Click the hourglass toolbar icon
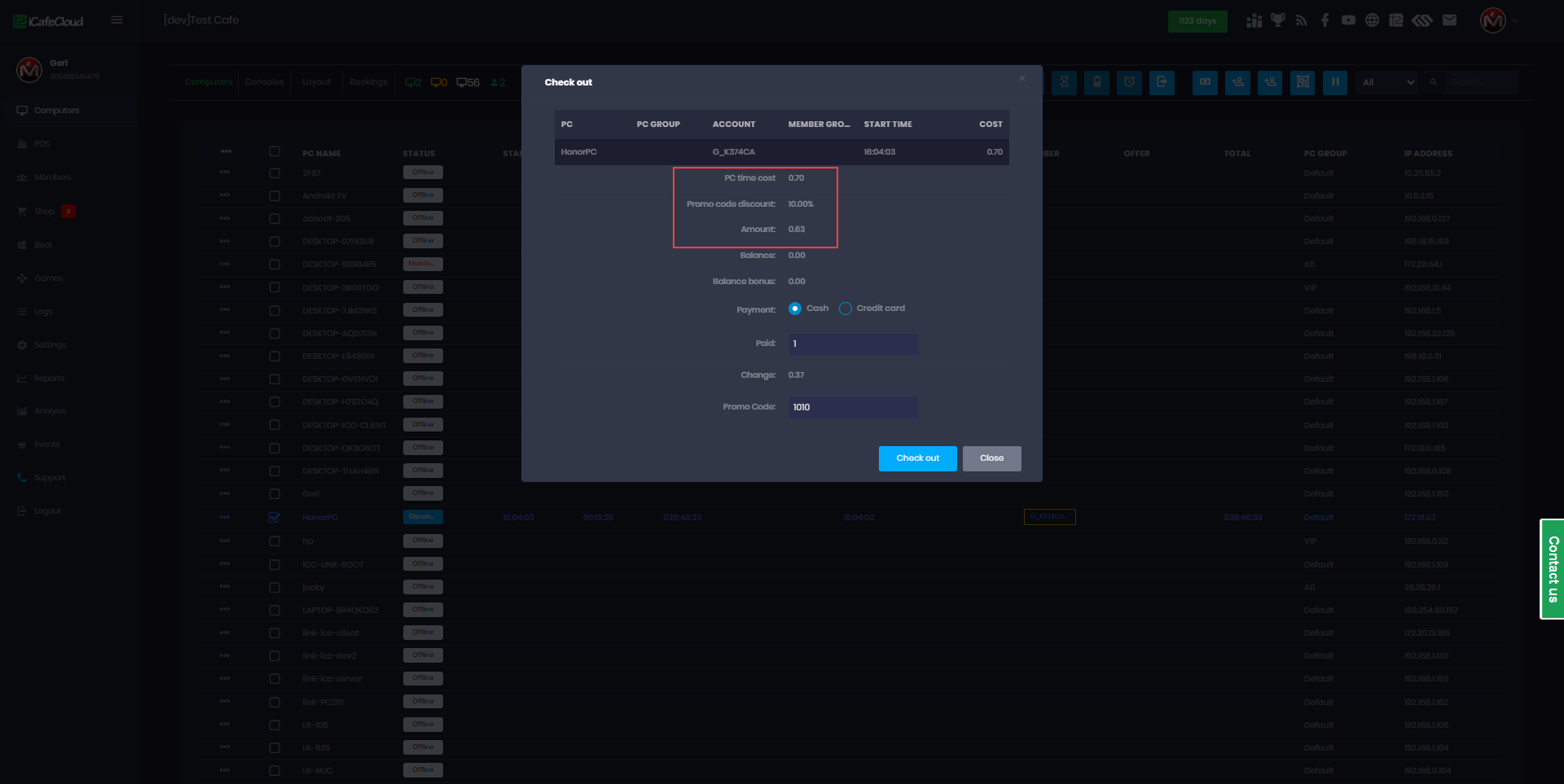The image size is (1564, 784). click(1064, 82)
